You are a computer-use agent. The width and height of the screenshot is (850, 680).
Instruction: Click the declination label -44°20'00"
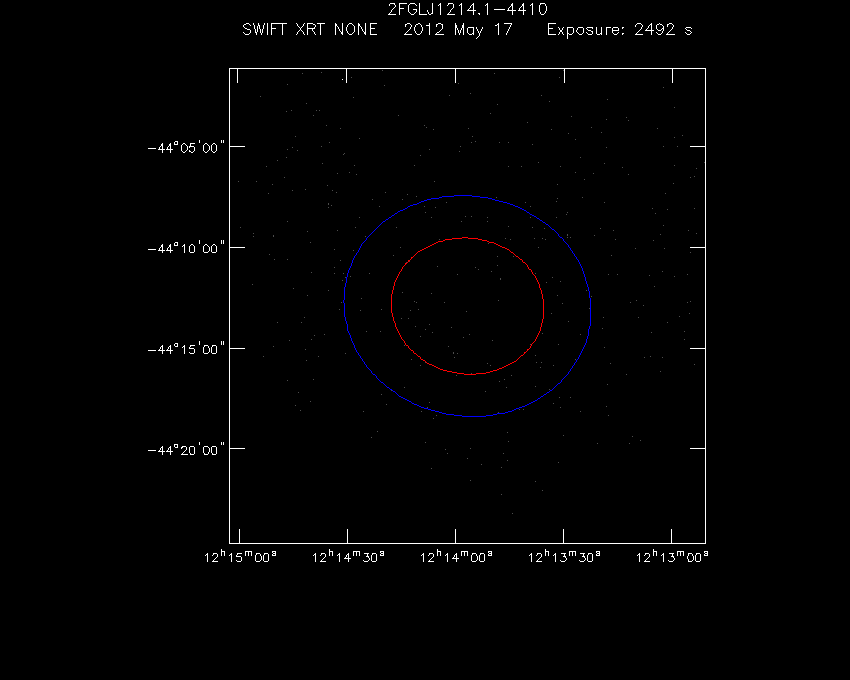tap(186, 450)
